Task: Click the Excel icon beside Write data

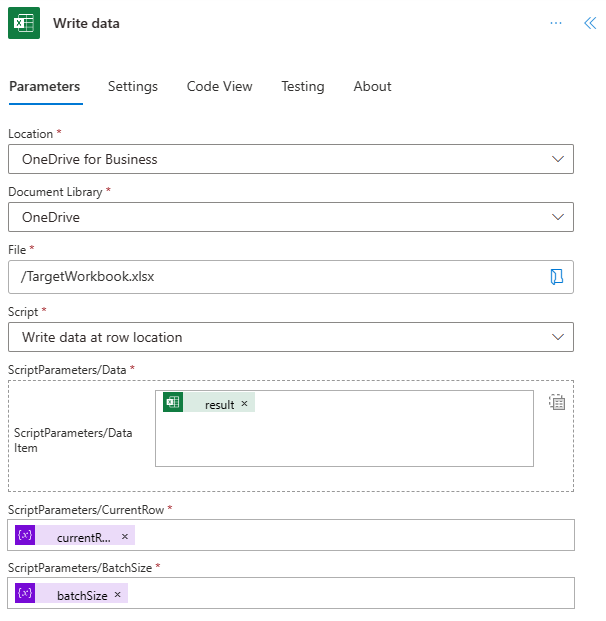Action: (24, 23)
